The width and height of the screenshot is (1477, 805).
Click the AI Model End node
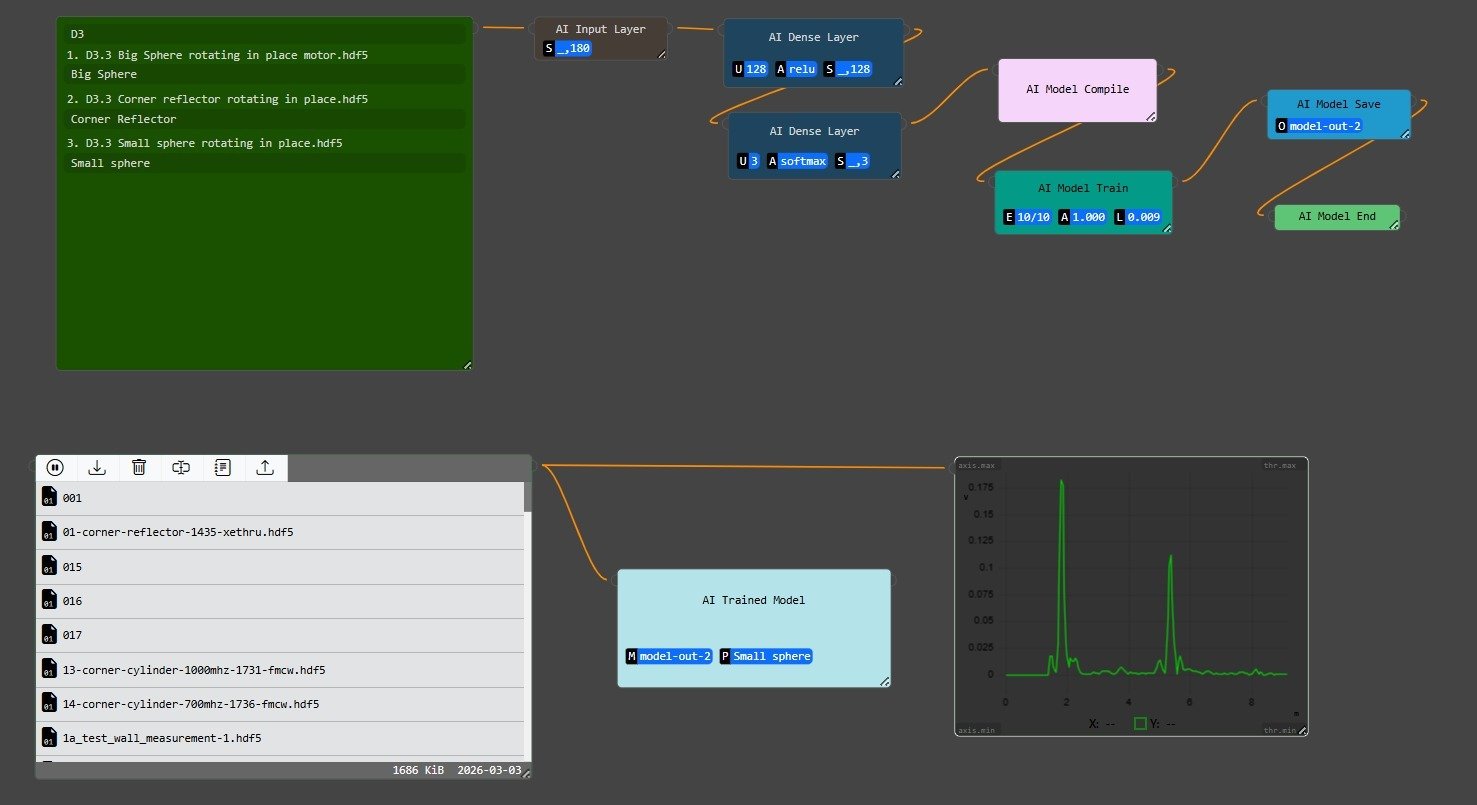[x=1336, y=216]
